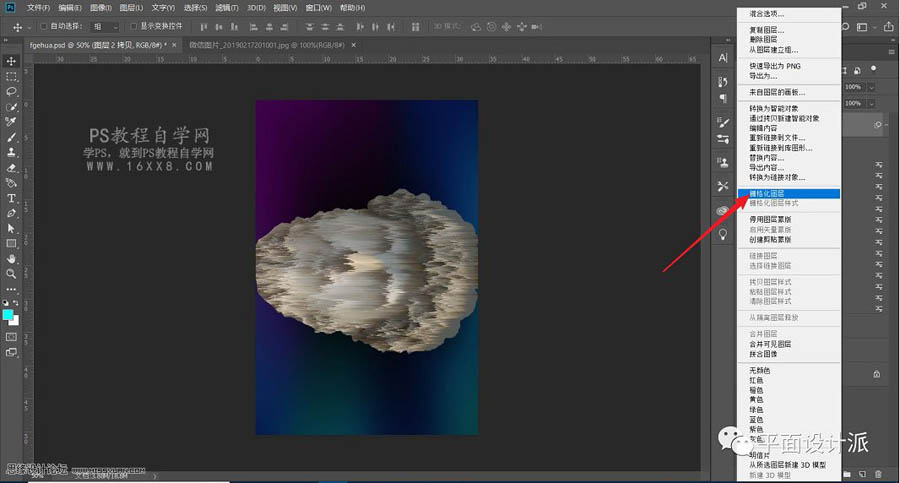Choose 栅格化图层 from the context menu
This screenshot has width=900, height=483.
pyautogui.click(x=768, y=193)
